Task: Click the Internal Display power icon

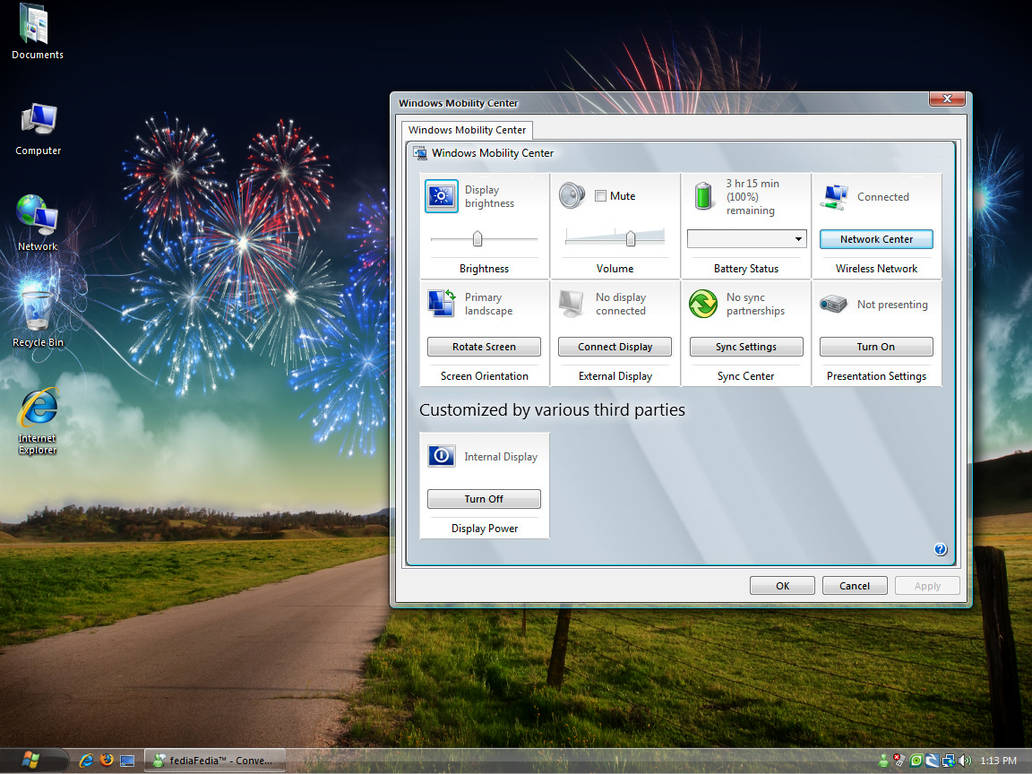Action: pos(442,455)
